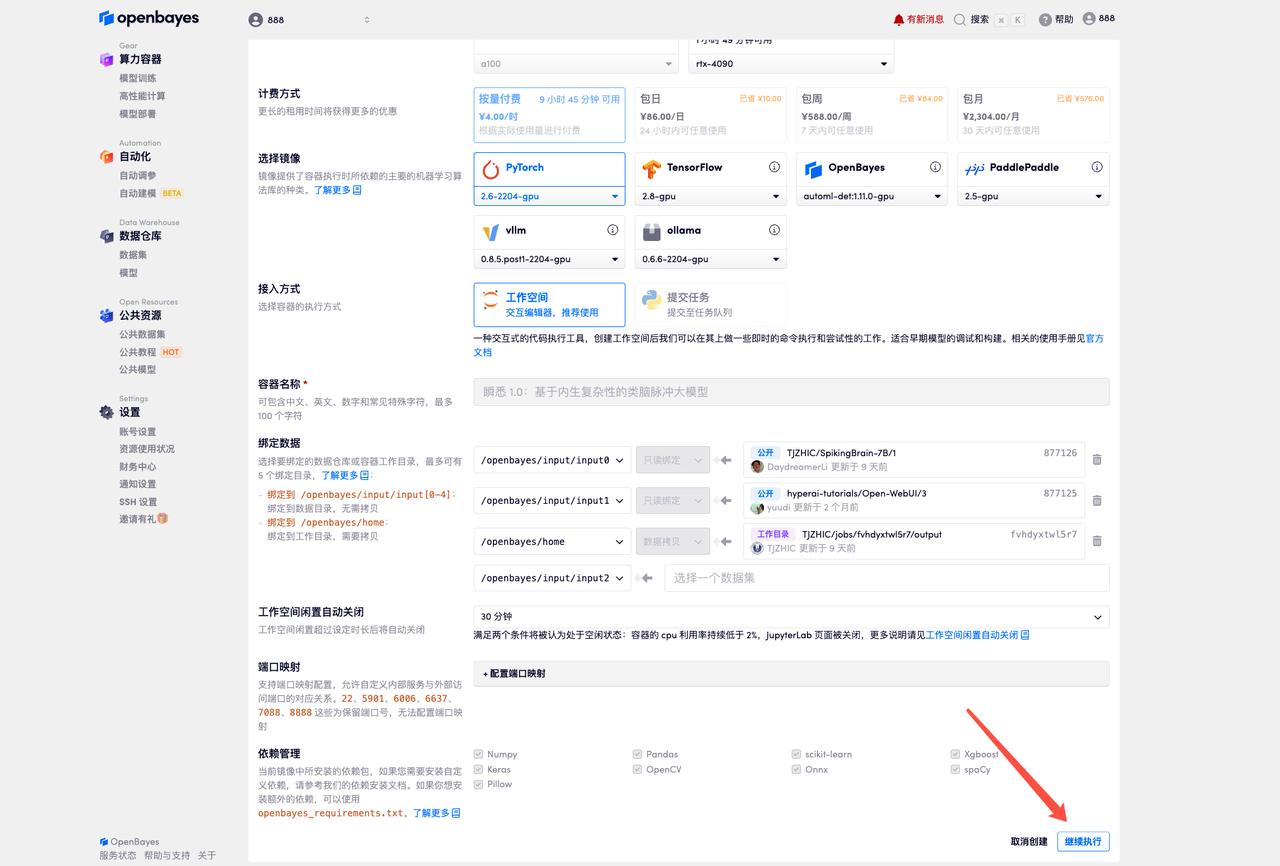1280x866 pixels.
Task: Toggle the Keras checkbox
Action: tap(478, 769)
